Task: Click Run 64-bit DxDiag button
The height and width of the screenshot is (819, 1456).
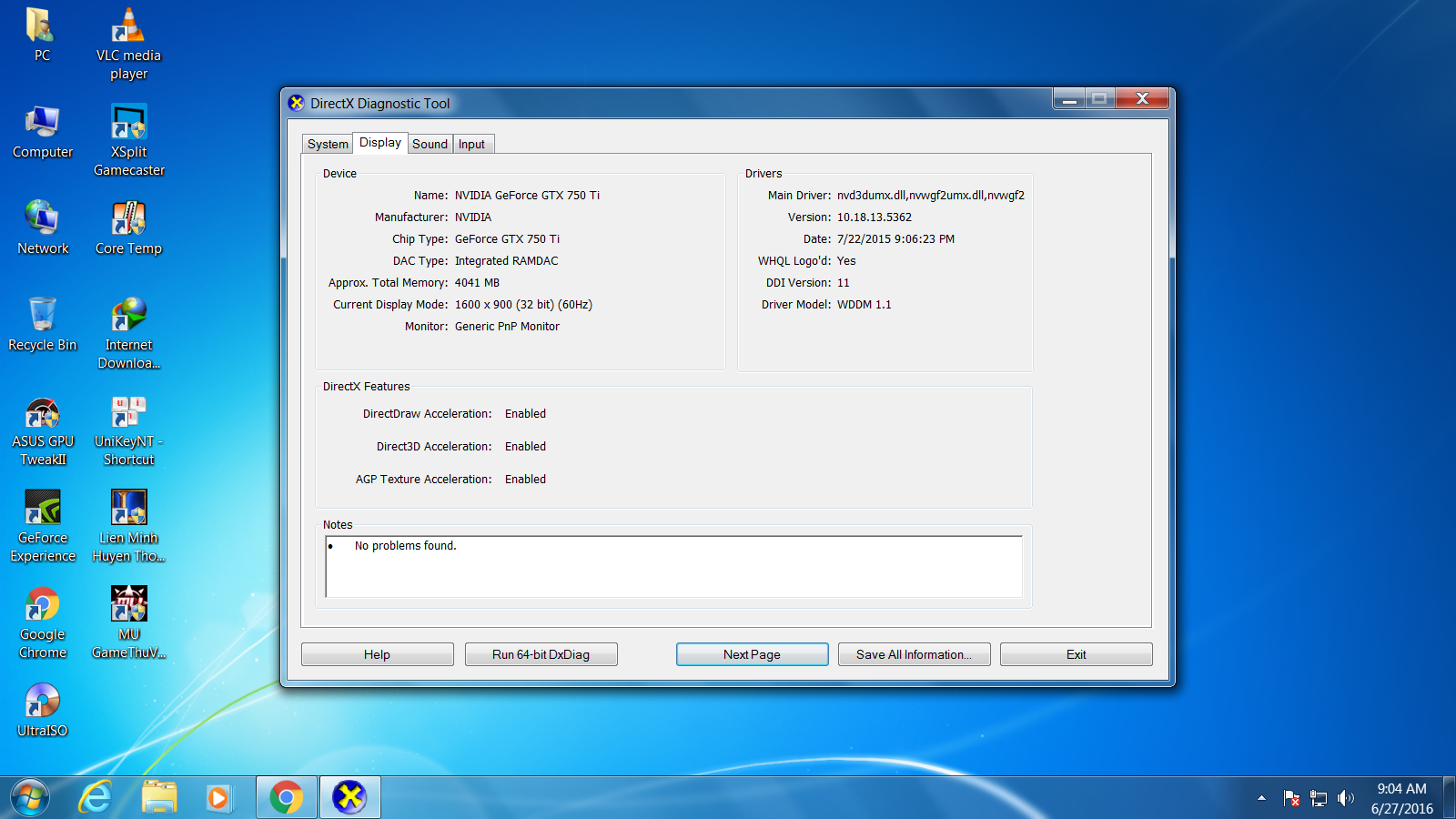Action: [x=541, y=654]
